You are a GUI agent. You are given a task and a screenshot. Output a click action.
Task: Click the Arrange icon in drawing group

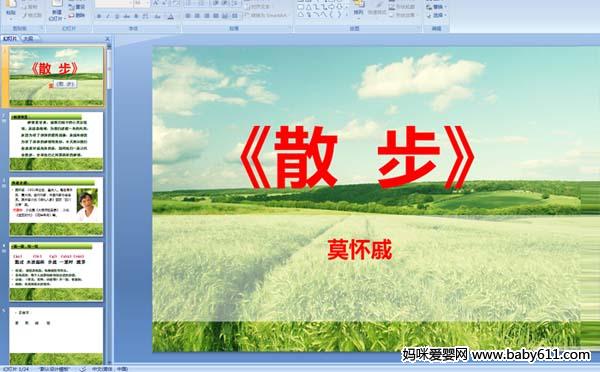pyautogui.click(x=358, y=8)
